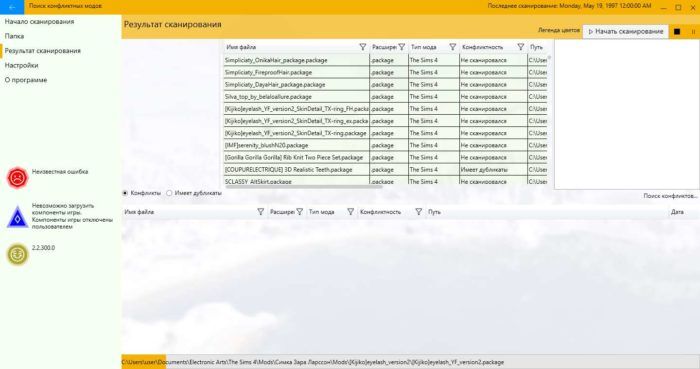Select row Simpliciaty_FireproofHair.package
This screenshot has width=700, height=369.
(385, 72)
